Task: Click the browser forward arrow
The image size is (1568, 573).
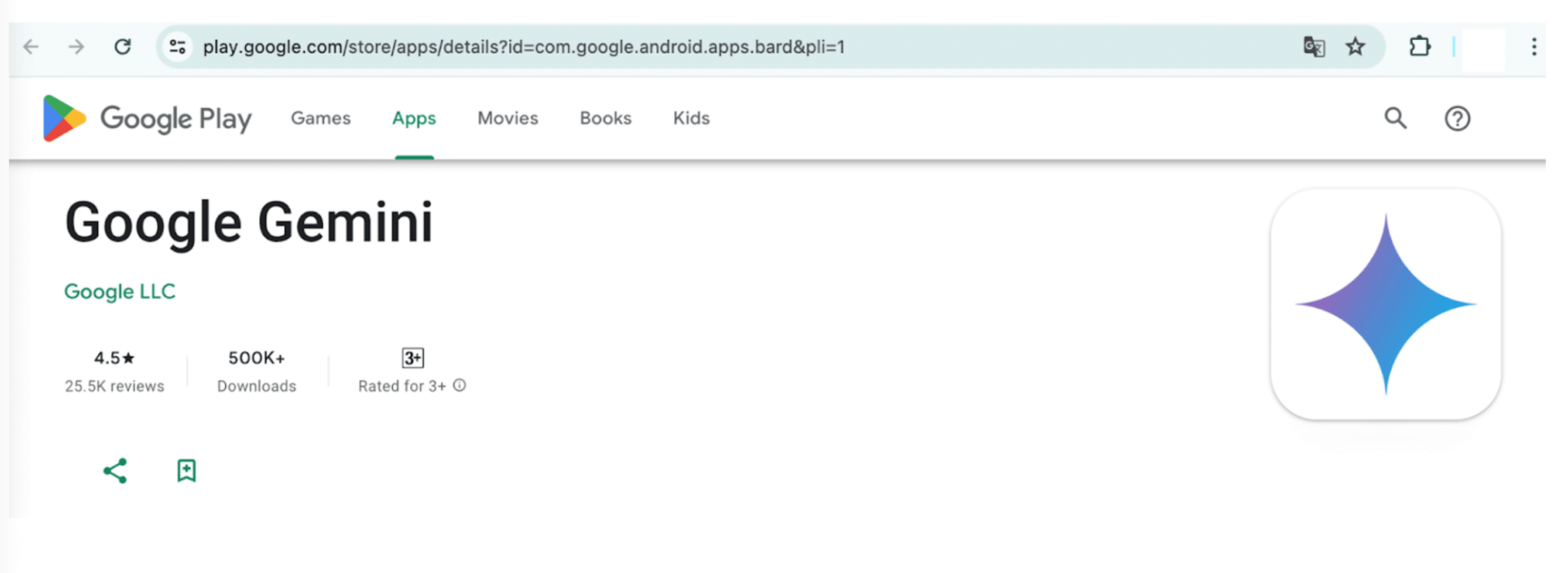Action: (x=76, y=47)
